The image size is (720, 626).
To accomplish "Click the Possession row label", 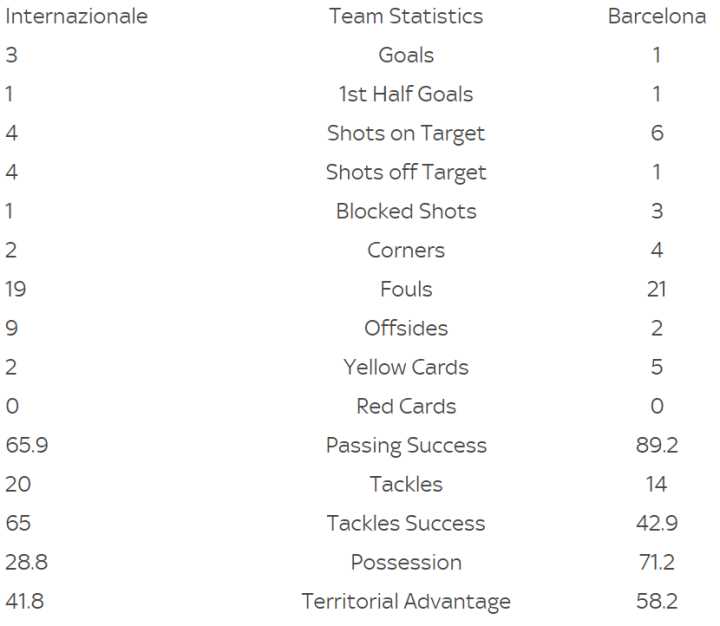I will 406,563.
